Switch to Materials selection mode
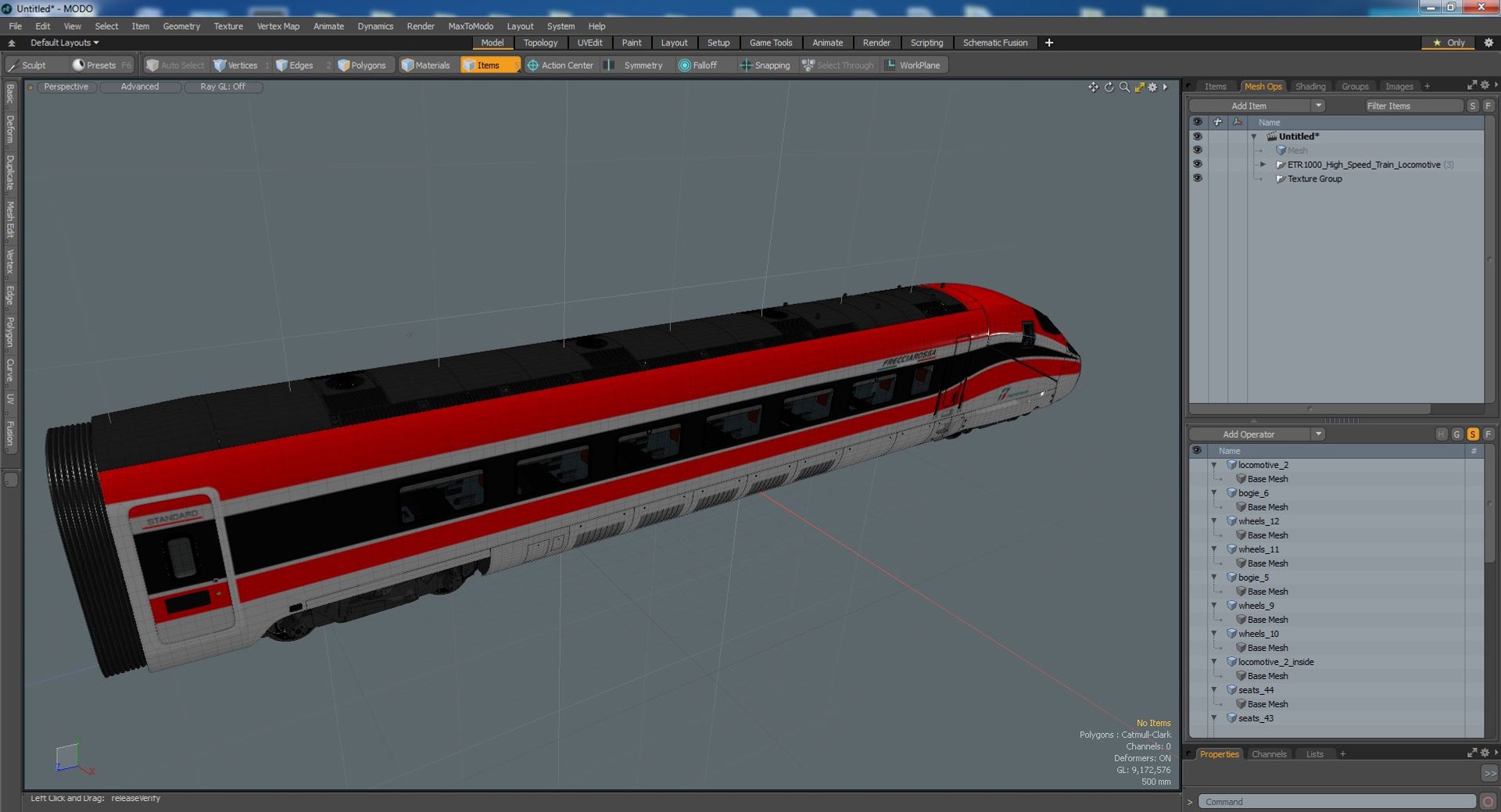The width and height of the screenshot is (1501, 812). pos(426,66)
